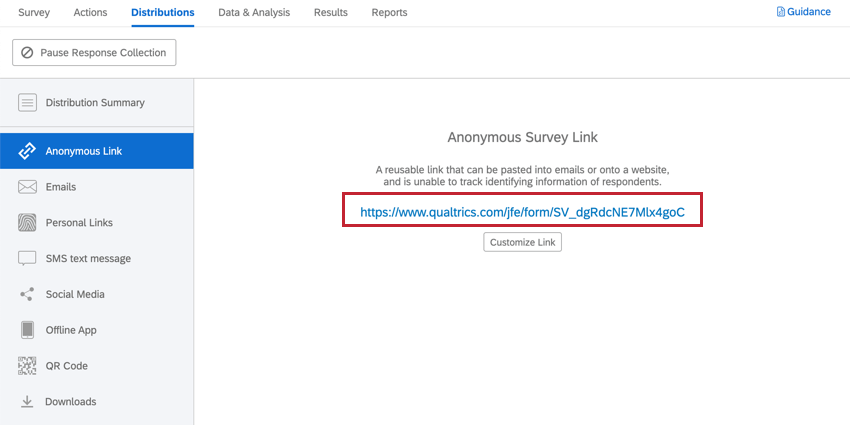The height and width of the screenshot is (425, 850).
Task: Go to the Results tab
Action: 331,12
